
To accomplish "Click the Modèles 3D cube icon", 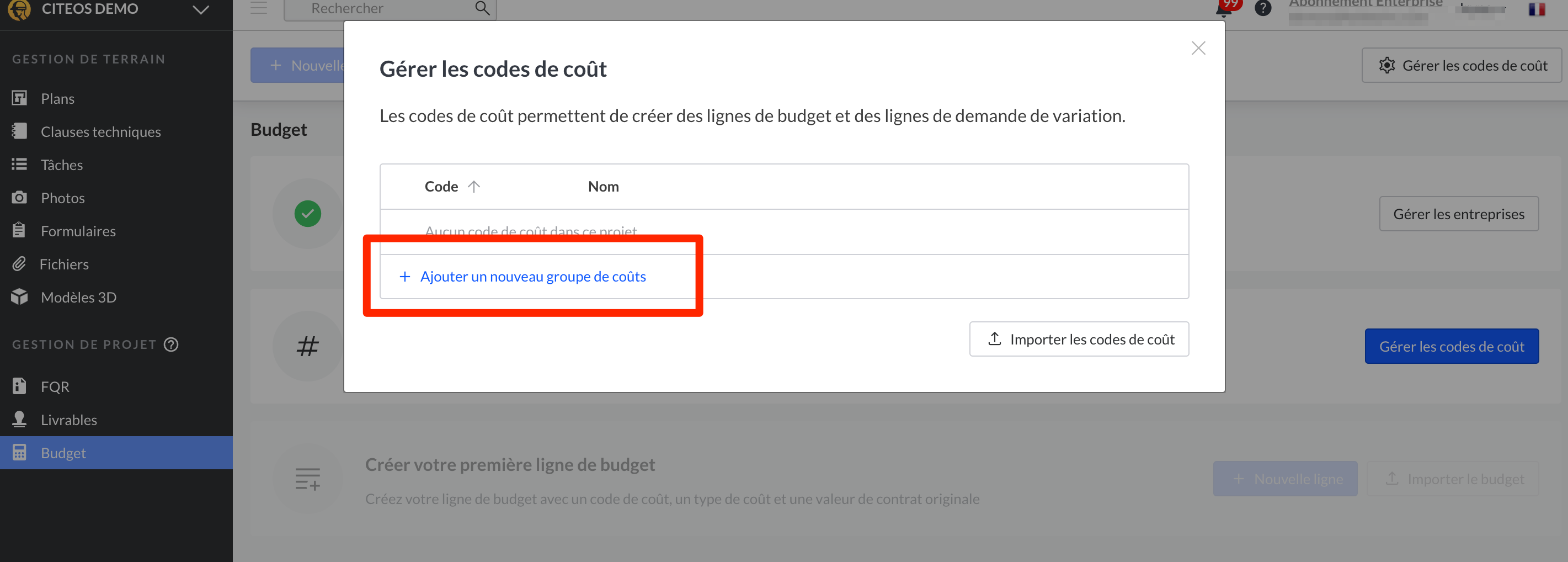I will pyautogui.click(x=19, y=297).
